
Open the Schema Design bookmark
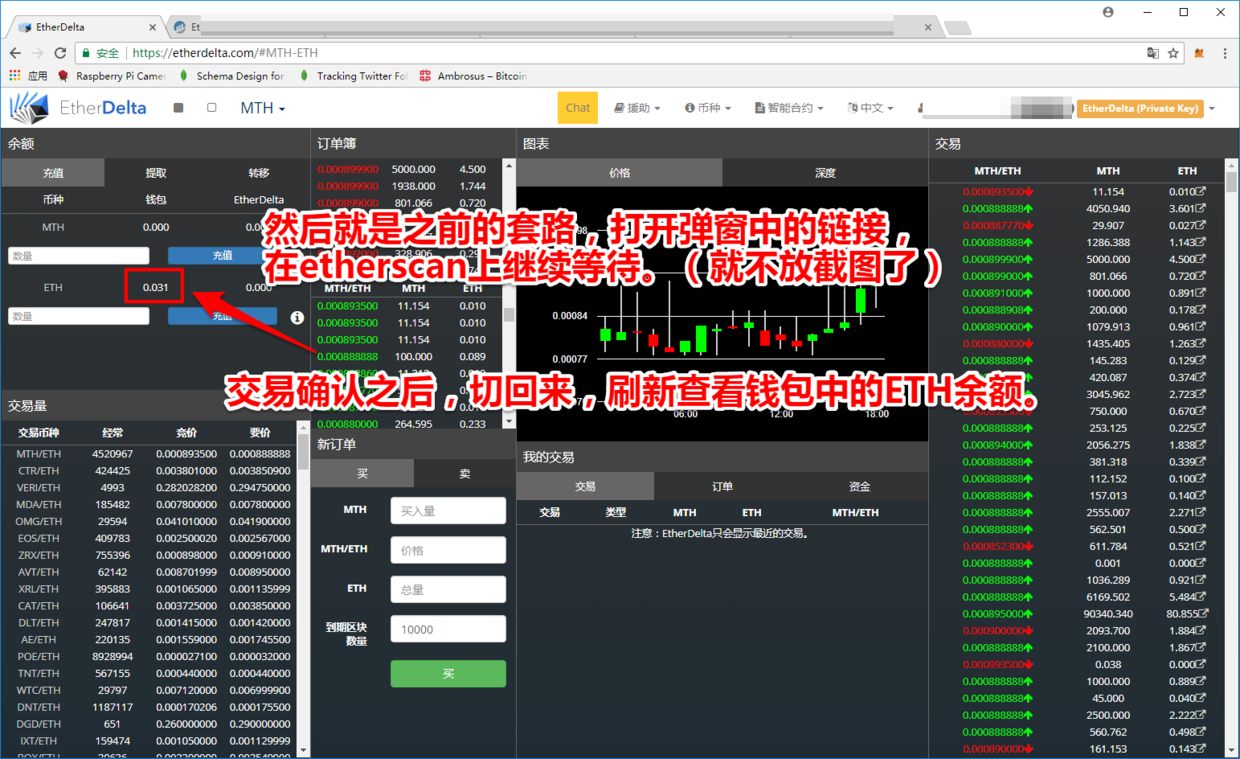click(231, 76)
